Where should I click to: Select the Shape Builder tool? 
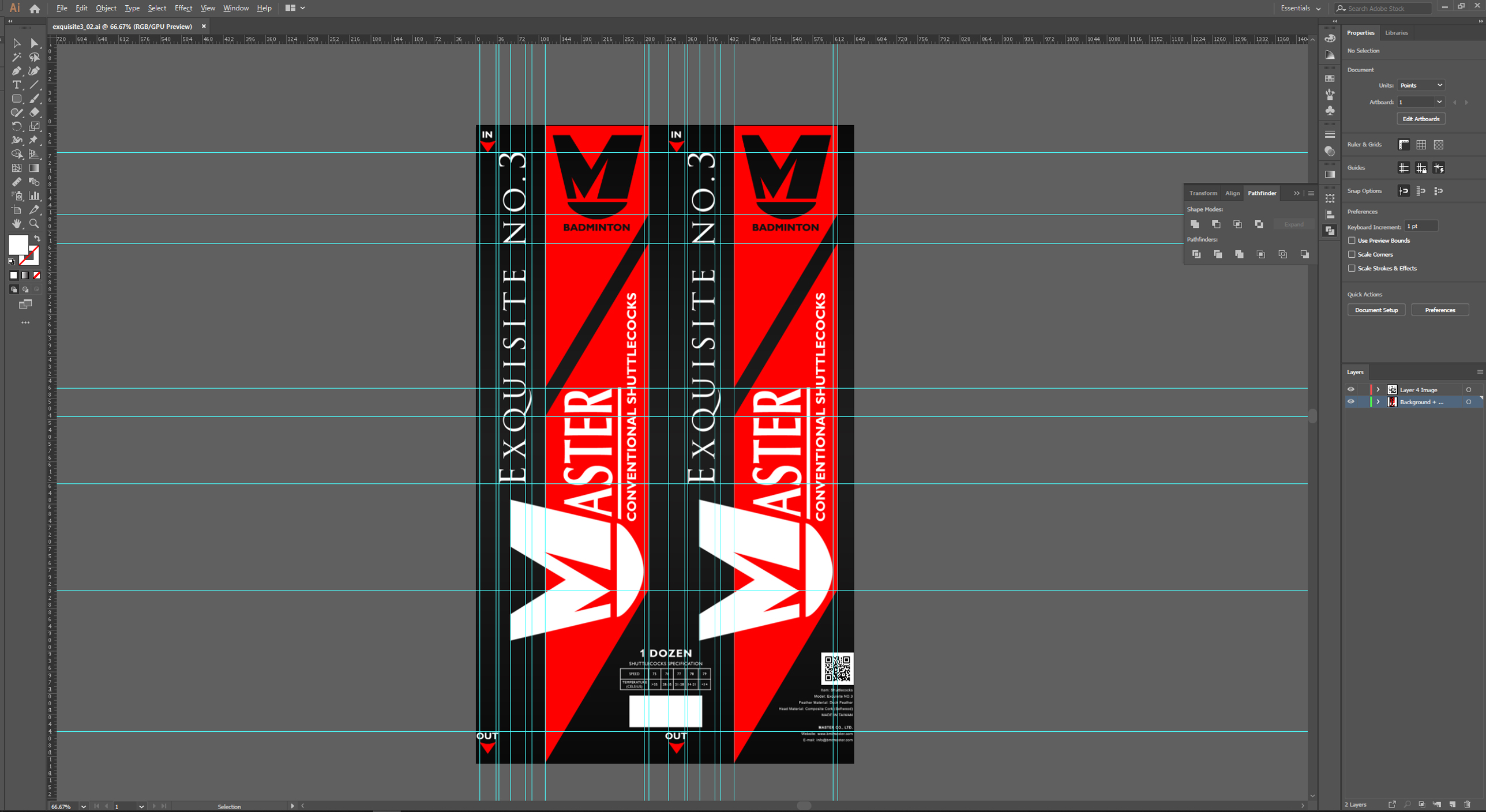[17, 154]
